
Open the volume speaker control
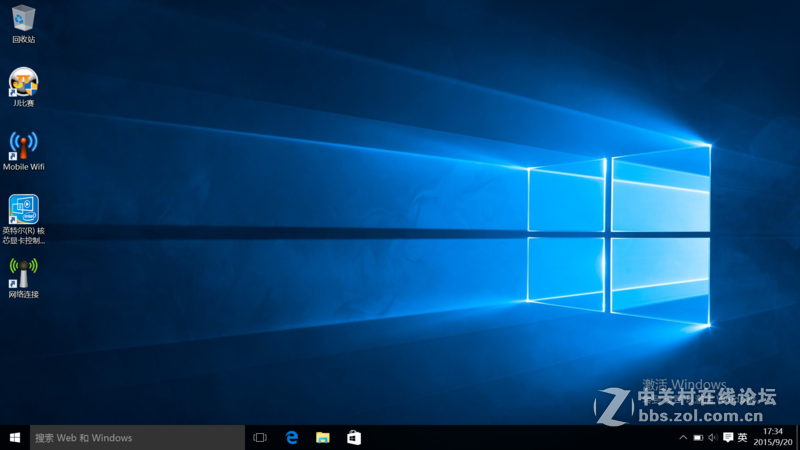tap(712, 438)
